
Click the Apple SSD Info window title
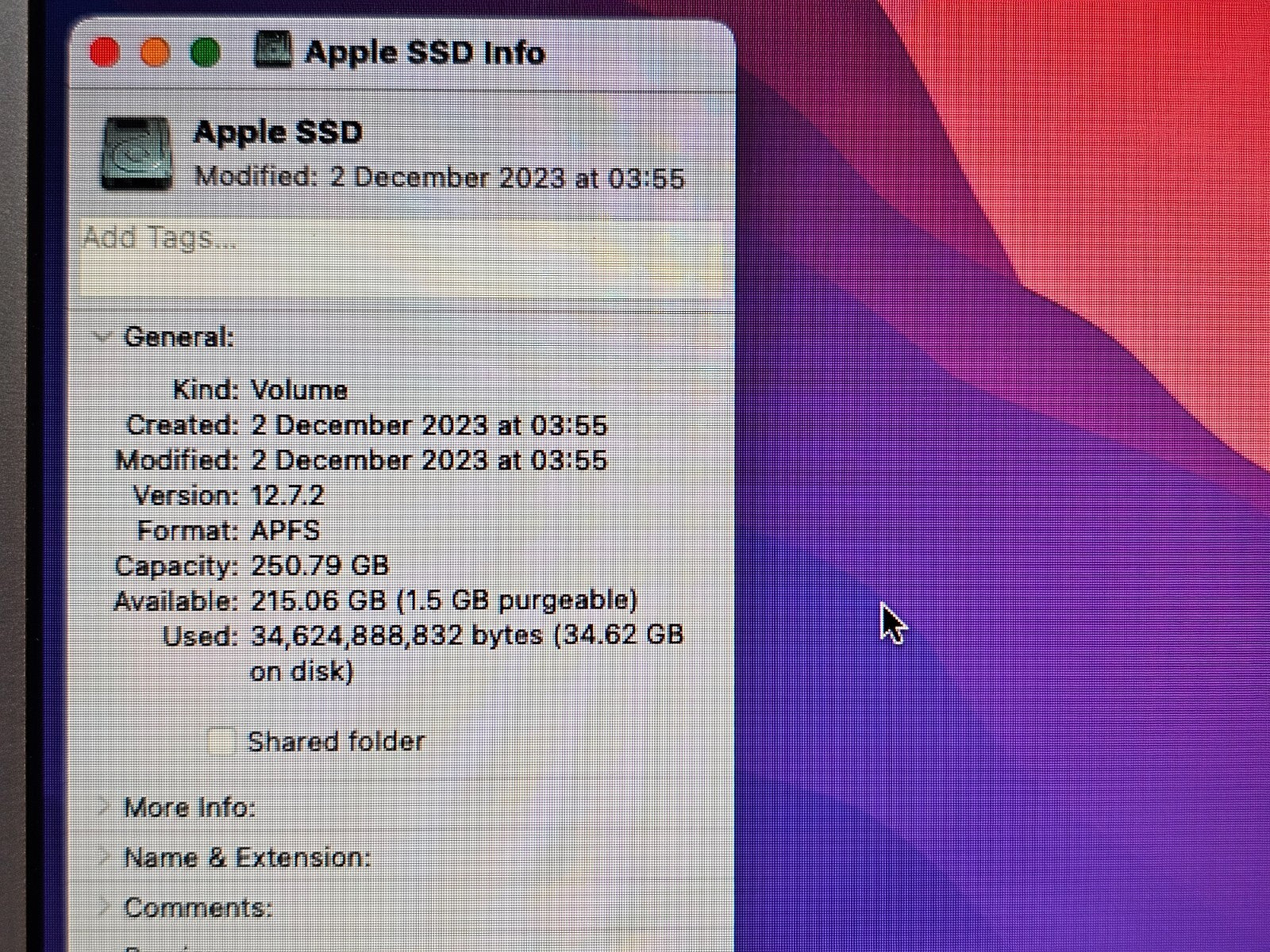[x=425, y=53]
